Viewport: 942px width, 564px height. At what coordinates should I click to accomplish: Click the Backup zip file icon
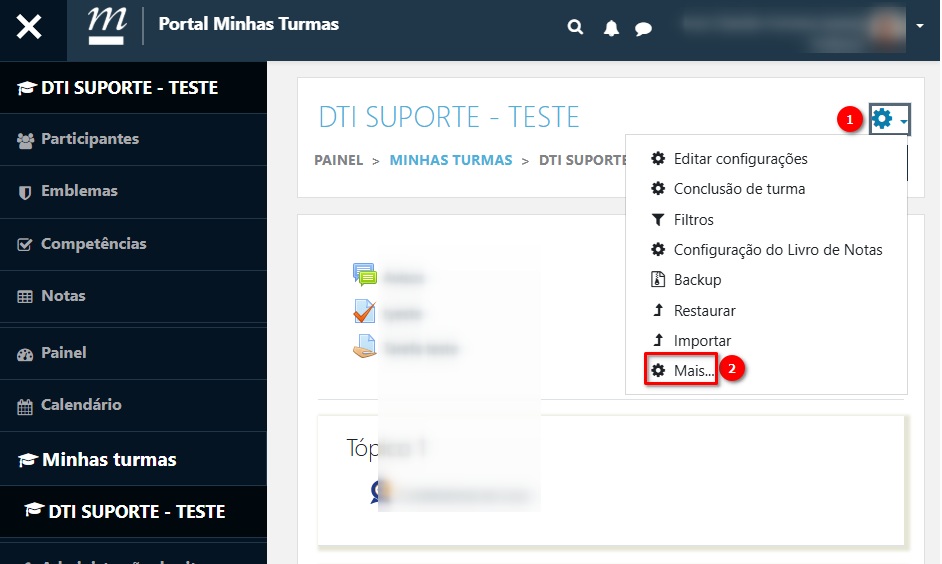[x=658, y=279]
